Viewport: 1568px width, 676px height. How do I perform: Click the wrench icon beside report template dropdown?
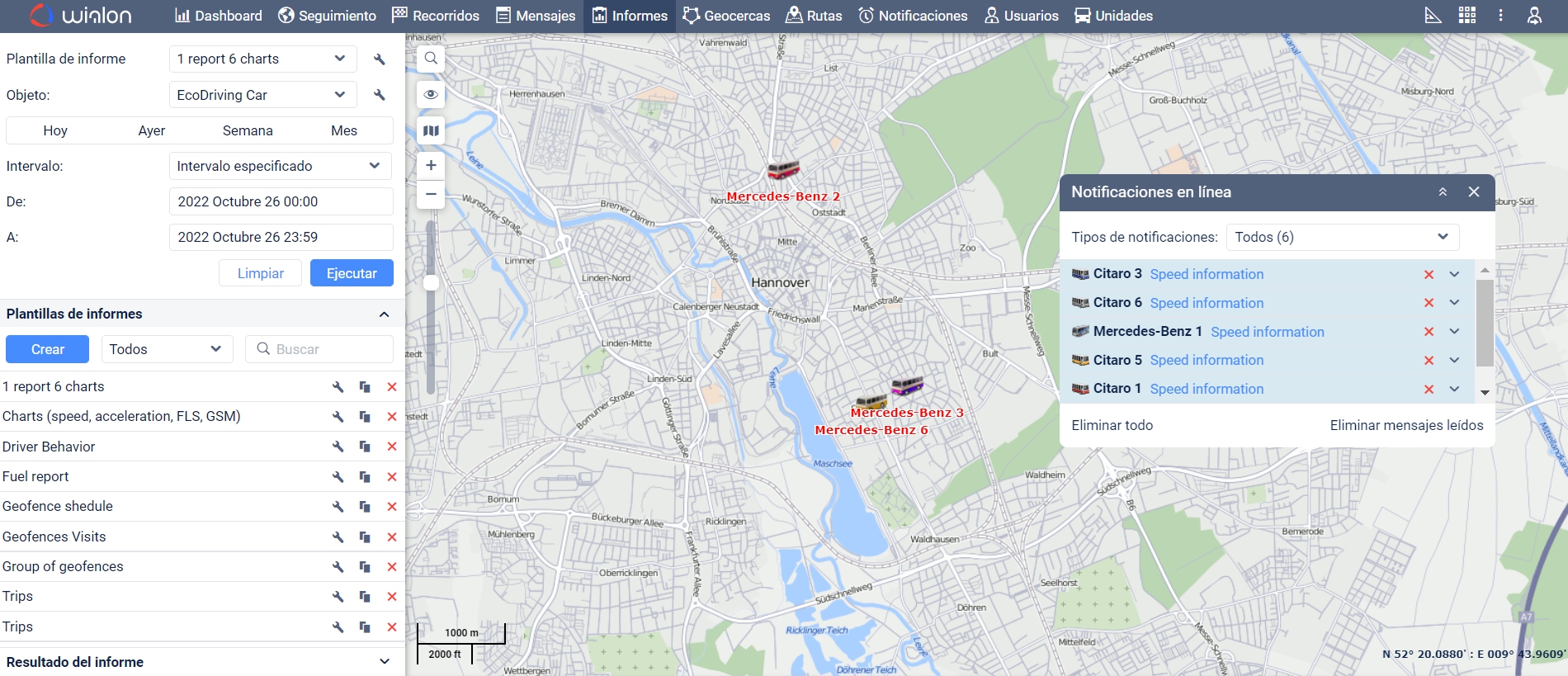click(x=380, y=59)
